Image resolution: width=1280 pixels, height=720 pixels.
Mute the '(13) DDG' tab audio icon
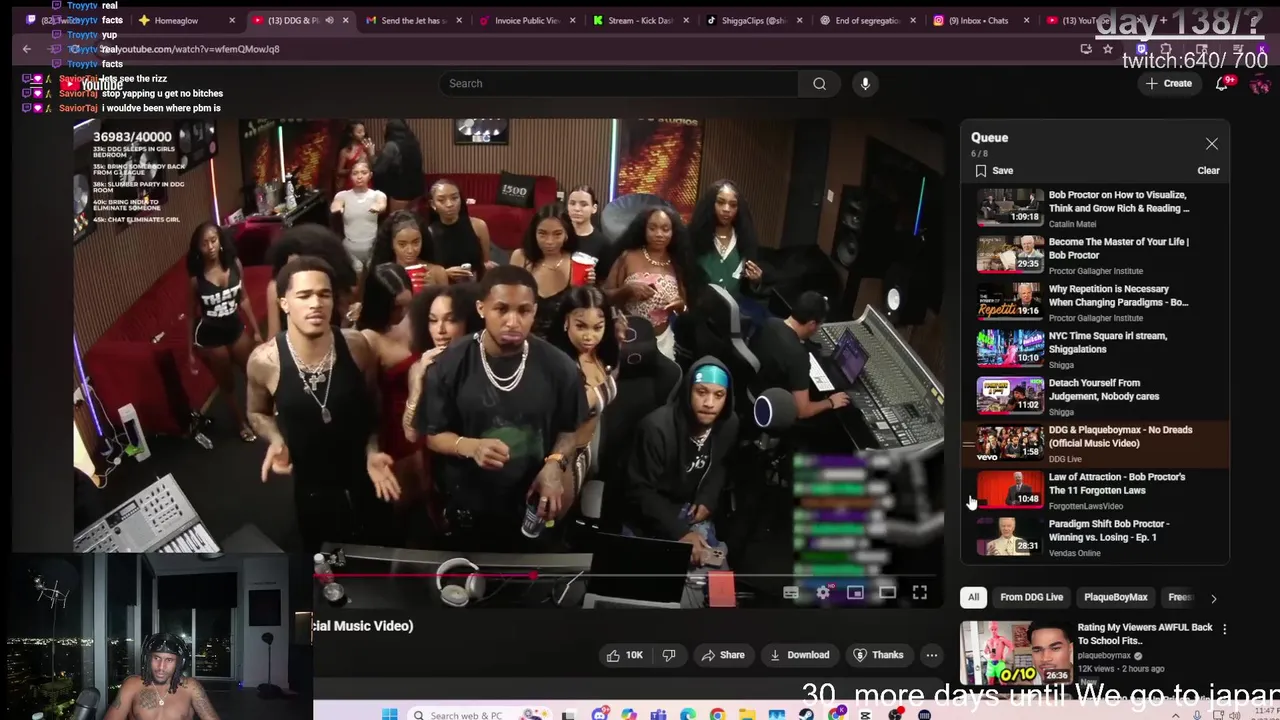329,20
